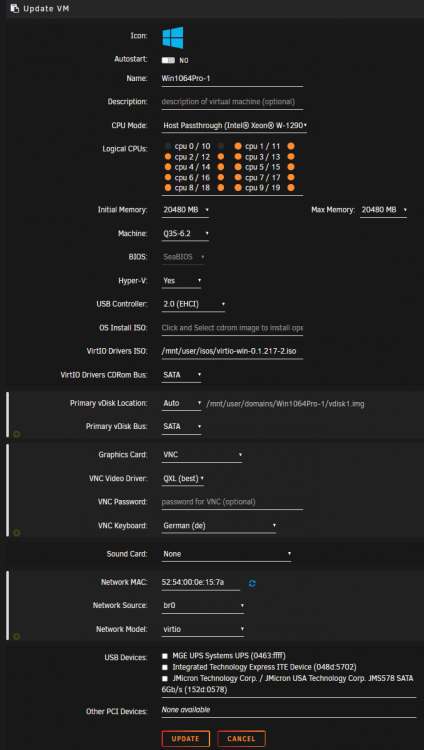Click the vdisk1.img path text
This screenshot has height=750, width=424.
285,404
